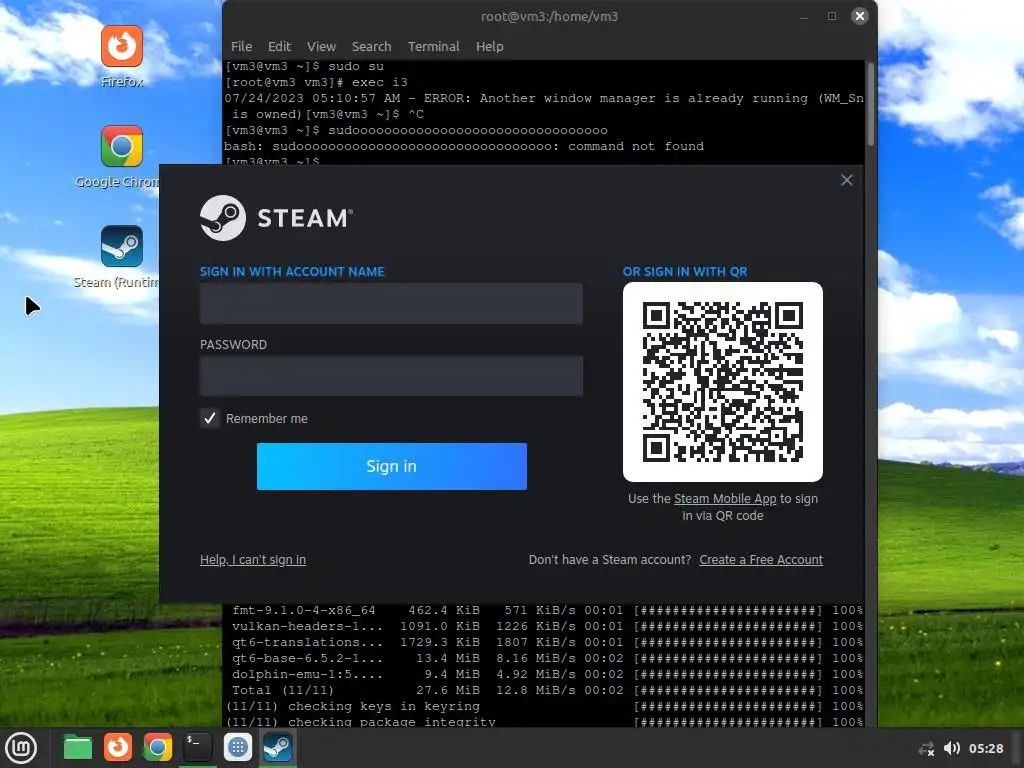Toggle the Remember me checkbox
Screen dimensions: 1024x768
[x=210, y=419]
